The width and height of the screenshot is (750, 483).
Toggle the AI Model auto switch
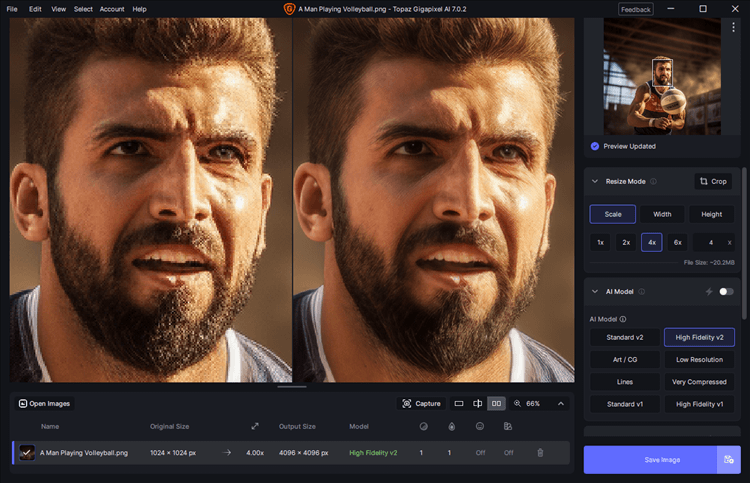coord(726,292)
